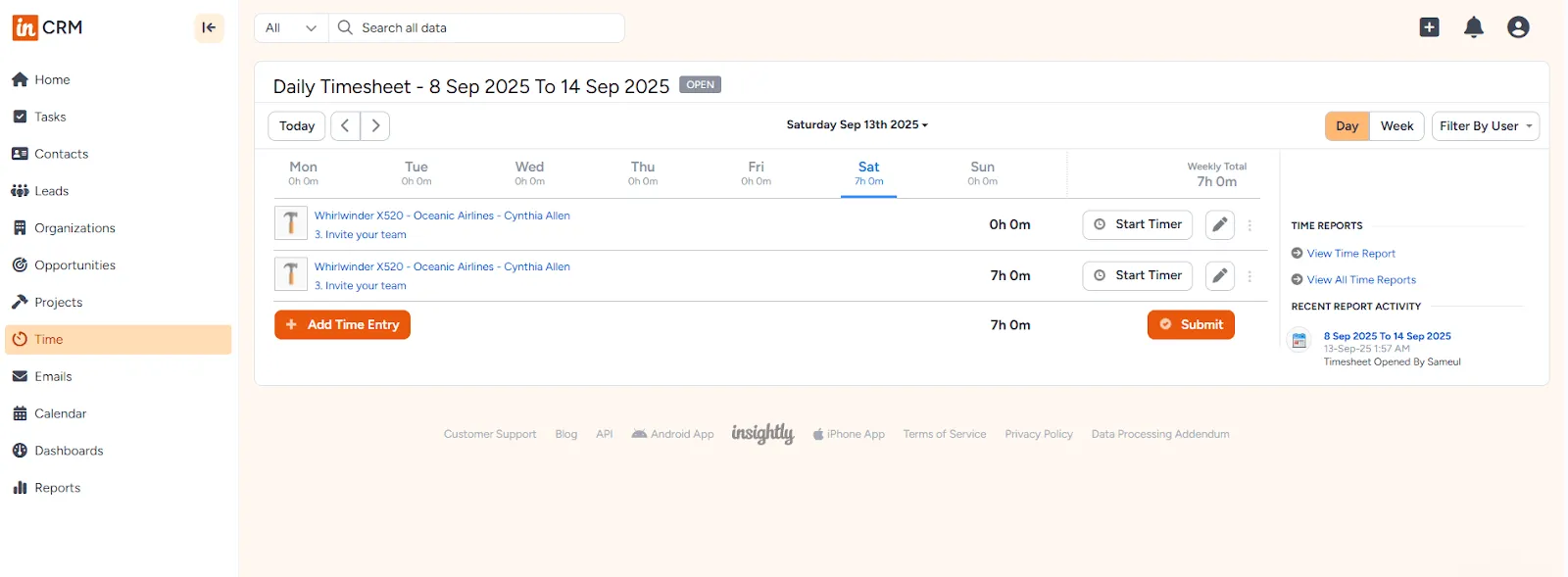Start Timer for the 7h 0m entry
Image resolution: width=1568 pixels, height=577 pixels.
[x=1138, y=275]
